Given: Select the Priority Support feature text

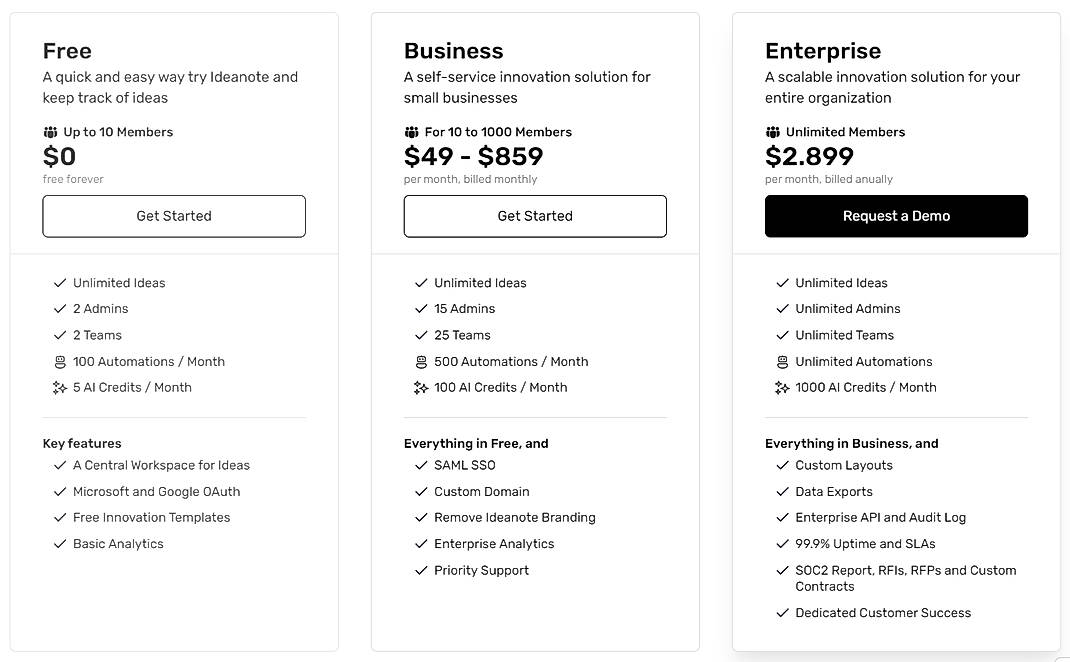Looking at the screenshot, I should pyautogui.click(x=481, y=570).
